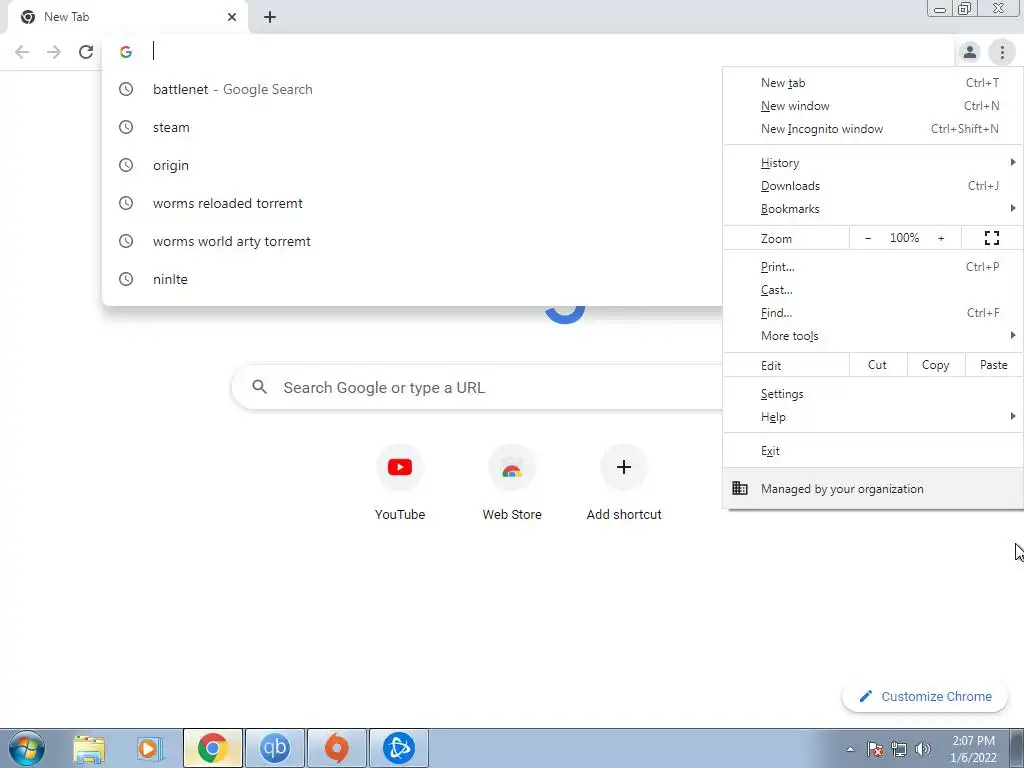Select the steam suggestion text
The height and width of the screenshot is (768, 1024).
click(x=171, y=127)
